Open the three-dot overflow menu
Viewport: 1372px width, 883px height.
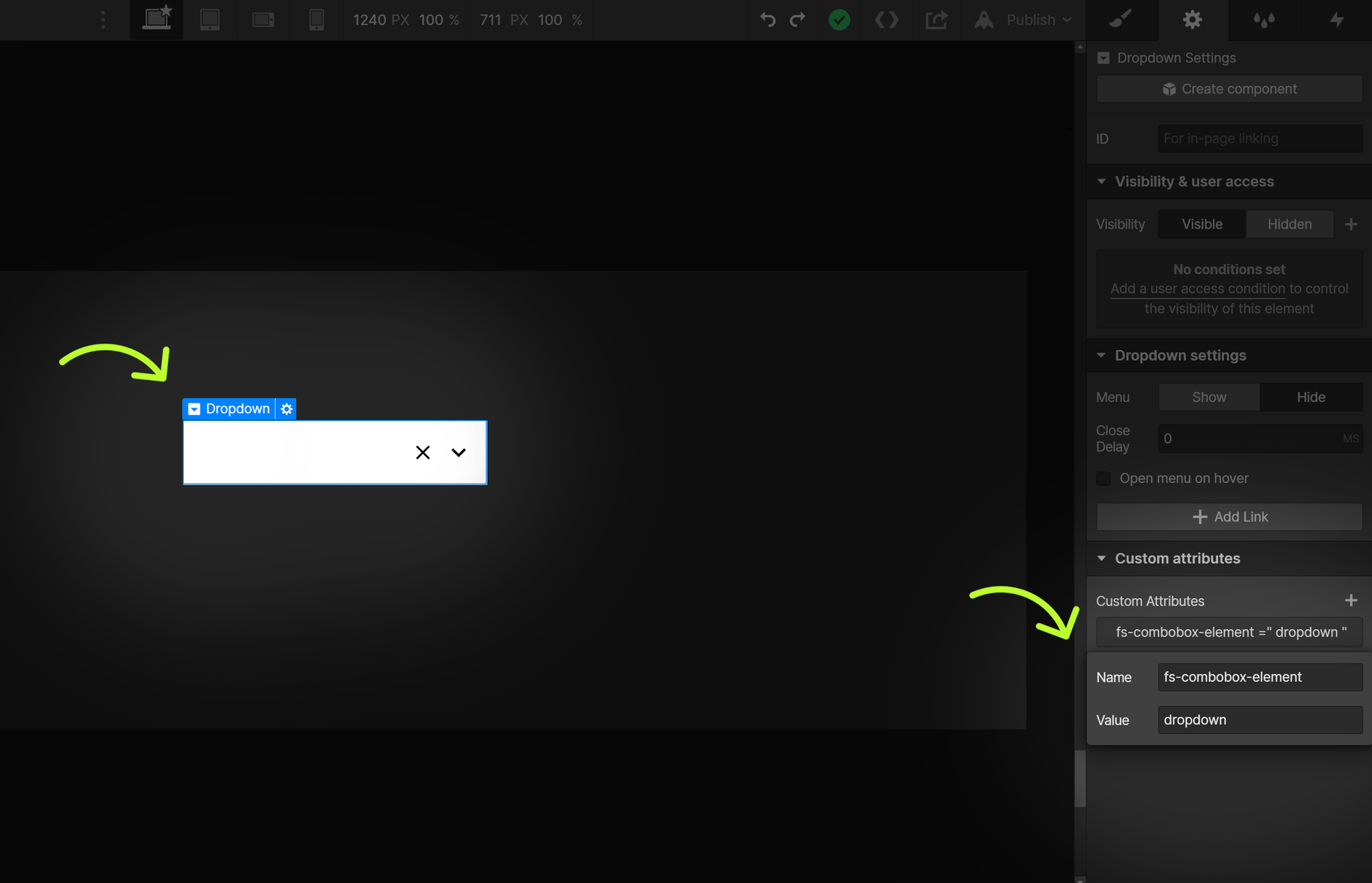coord(102,20)
